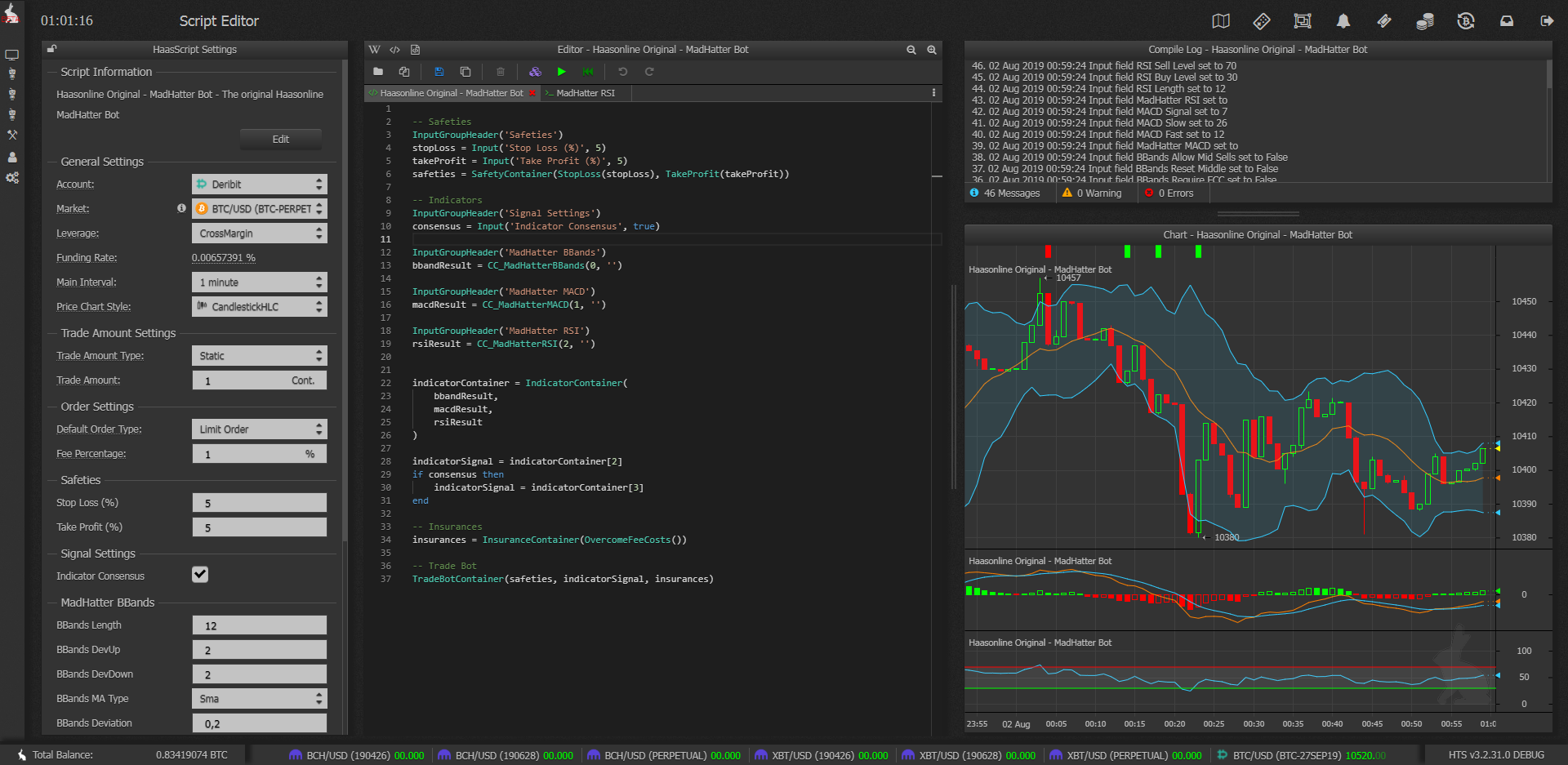Open script folder icon in editor toolbar

point(378,72)
